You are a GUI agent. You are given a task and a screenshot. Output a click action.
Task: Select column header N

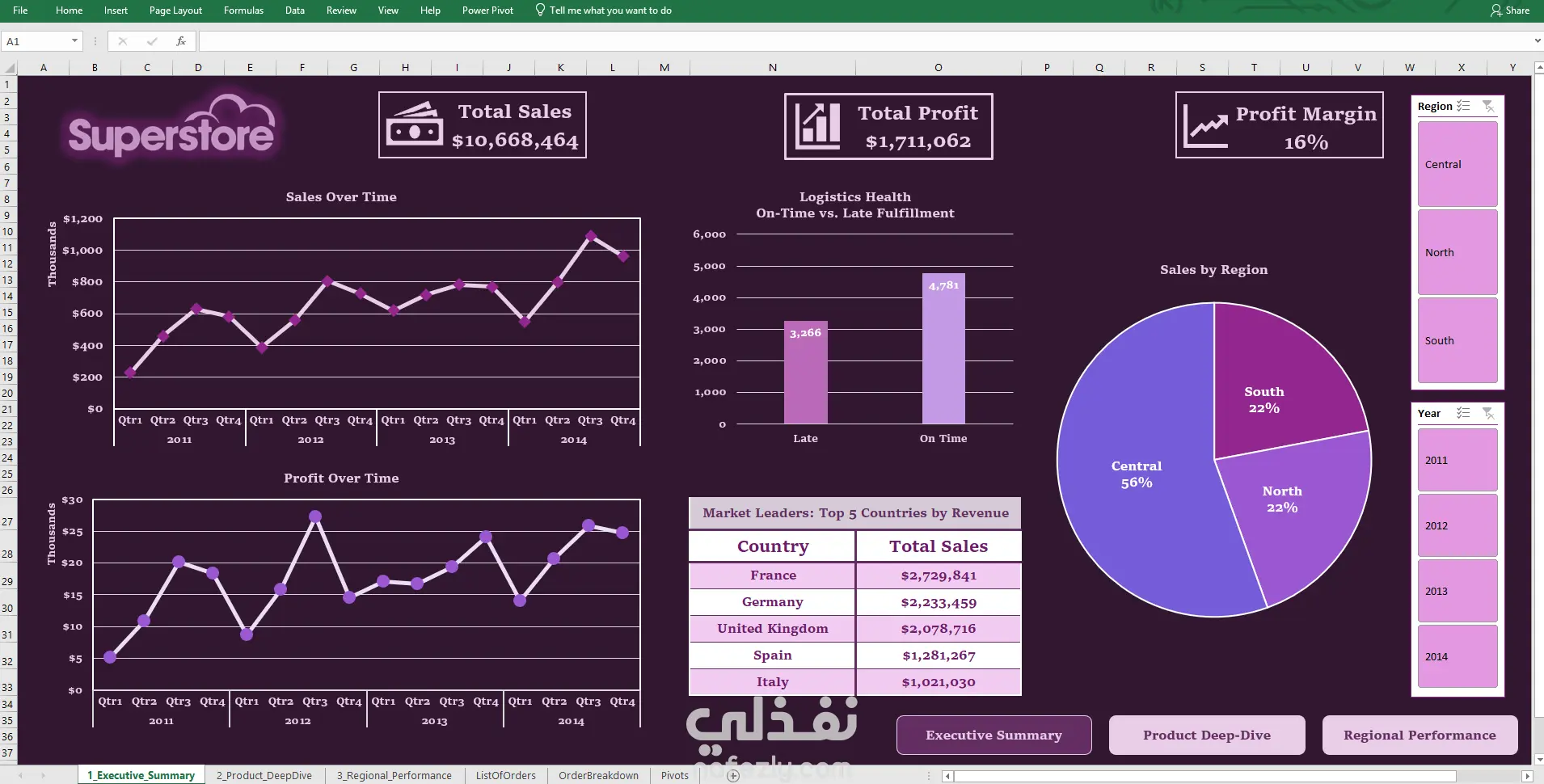pyautogui.click(x=773, y=68)
